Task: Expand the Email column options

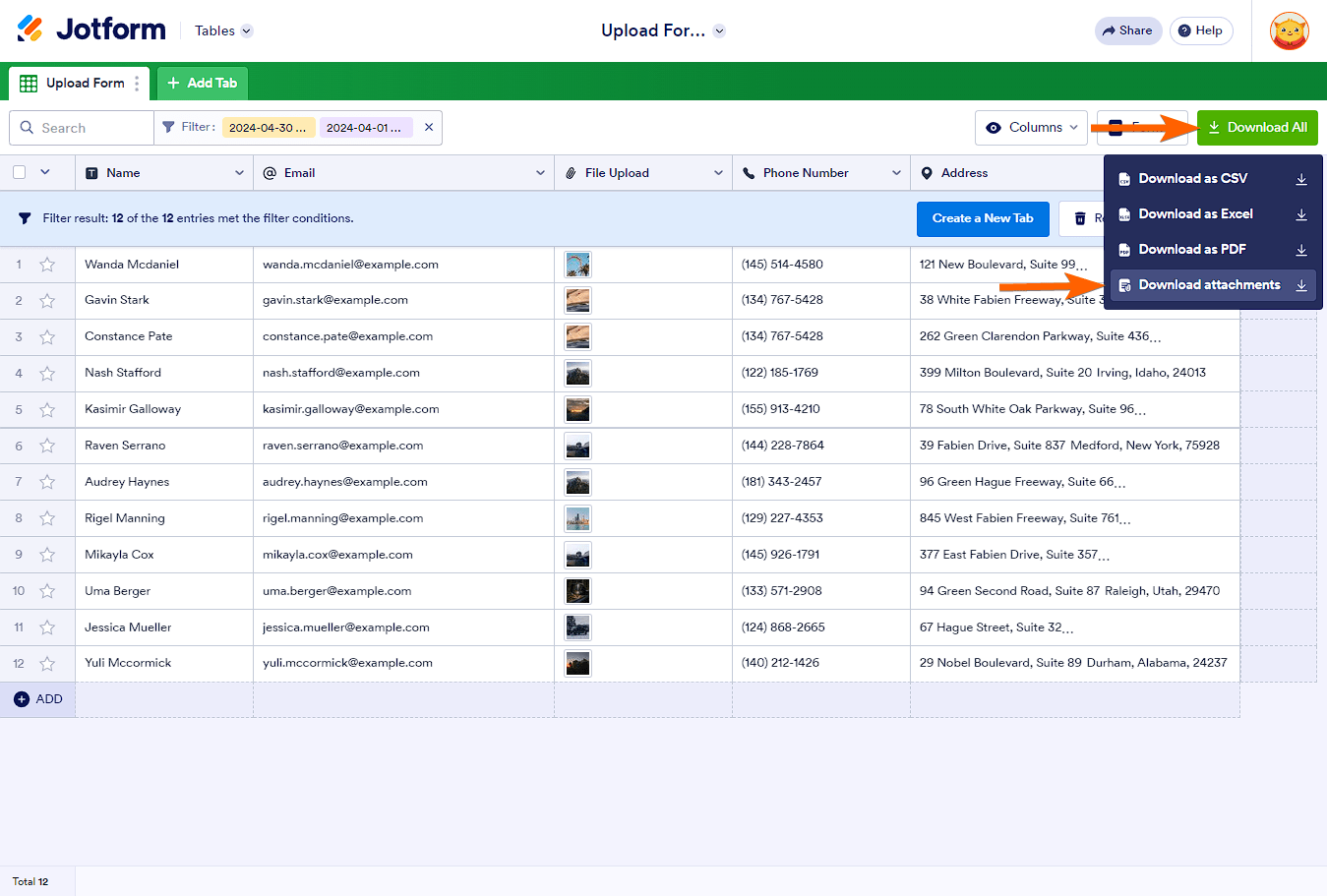Action: tap(540, 173)
